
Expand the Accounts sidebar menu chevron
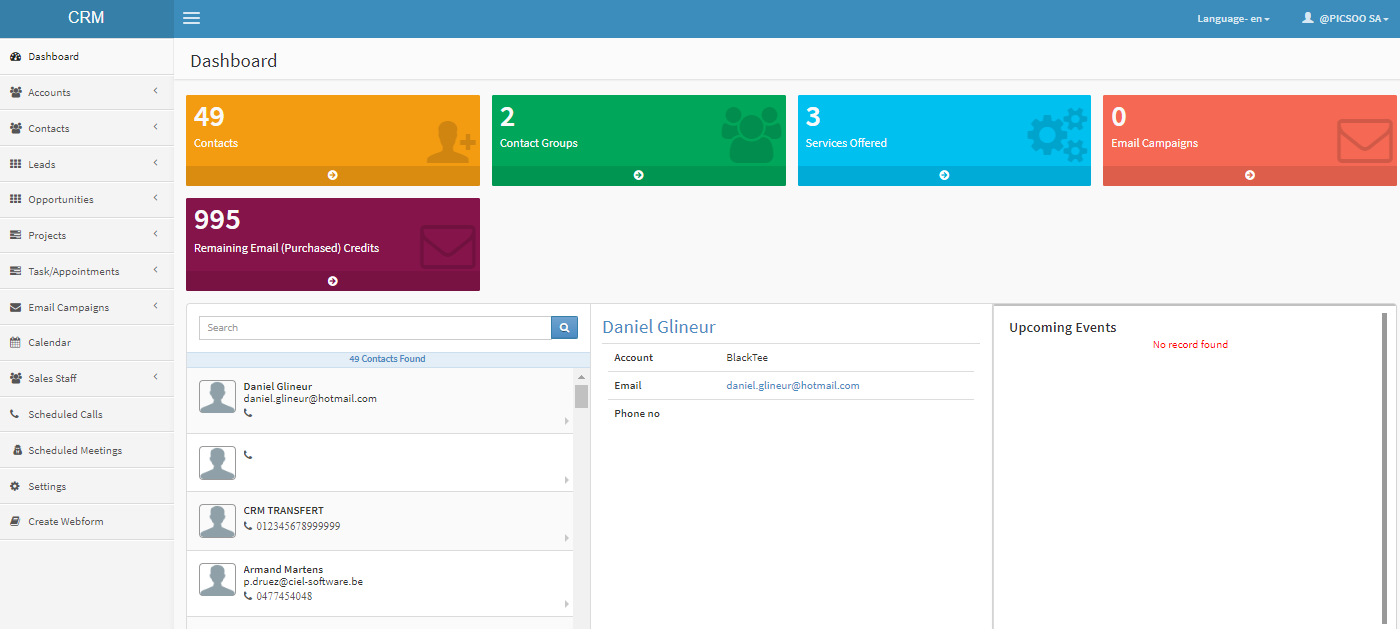156,91
